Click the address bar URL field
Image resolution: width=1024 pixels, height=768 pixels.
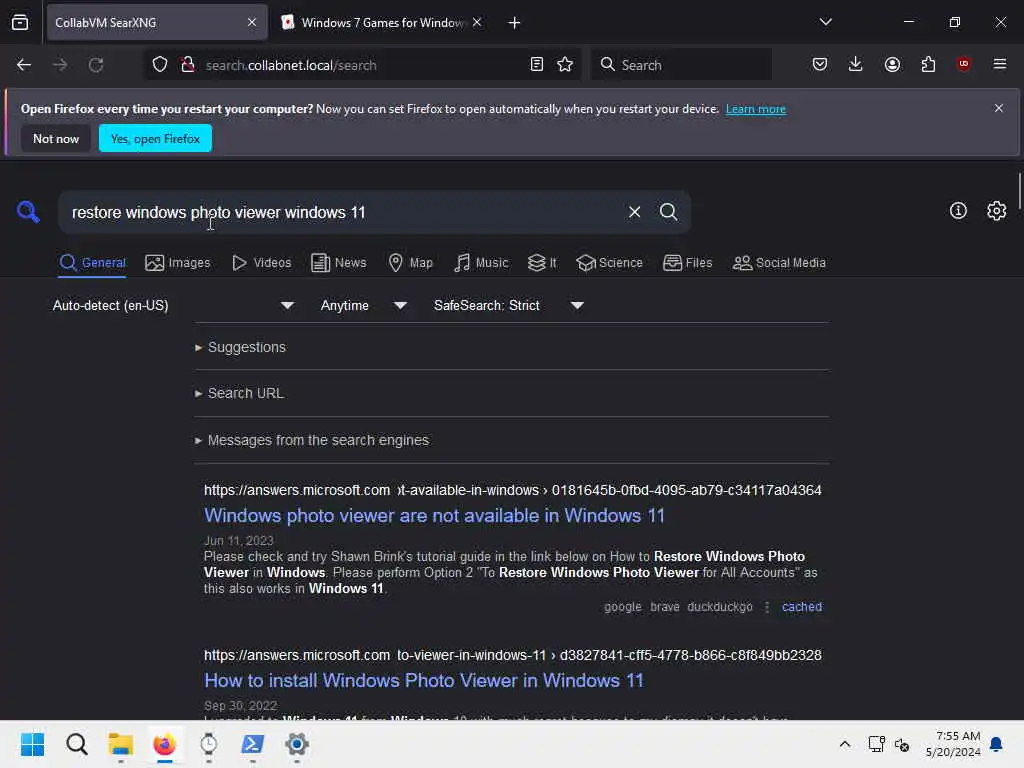pyautogui.click(x=361, y=65)
